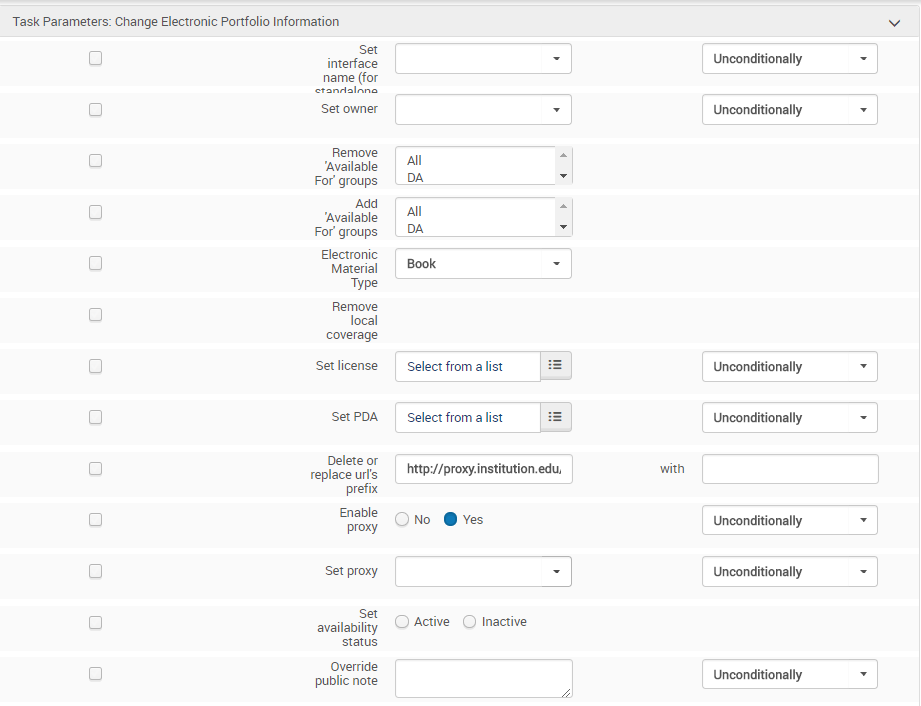Image resolution: width=921 pixels, height=706 pixels.
Task: Tick the Electronic Material Type checkbox
Action: (x=95, y=263)
